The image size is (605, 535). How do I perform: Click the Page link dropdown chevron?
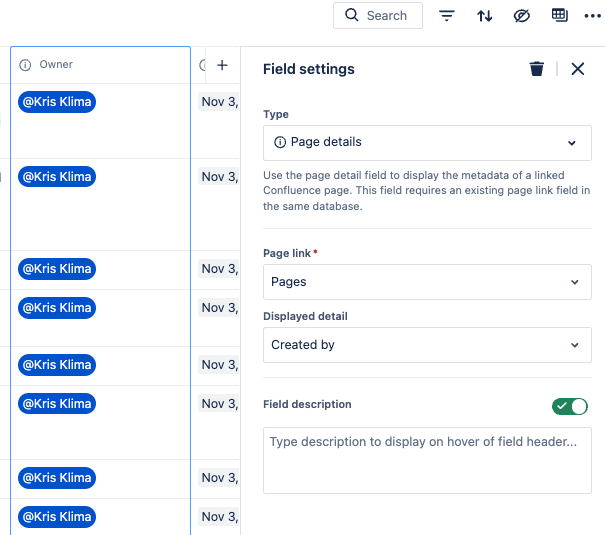(x=575, y=282)
